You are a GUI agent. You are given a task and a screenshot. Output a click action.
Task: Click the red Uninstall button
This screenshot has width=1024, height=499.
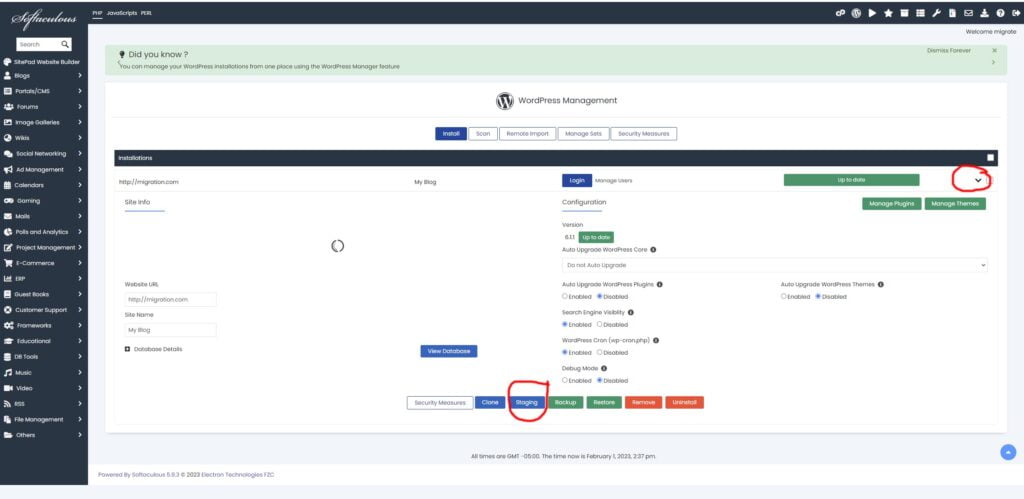(x=684, y=402)
